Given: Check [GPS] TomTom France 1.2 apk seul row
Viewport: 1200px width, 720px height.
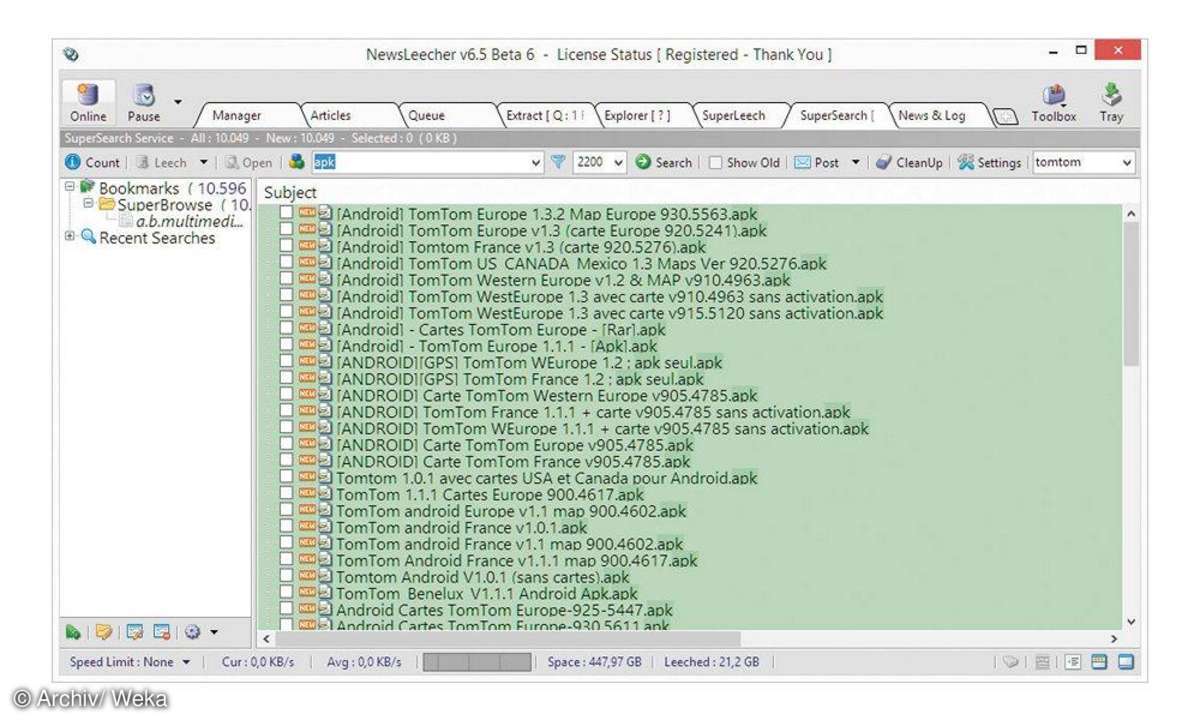Looking at the screenshot, I should (287, 379).
